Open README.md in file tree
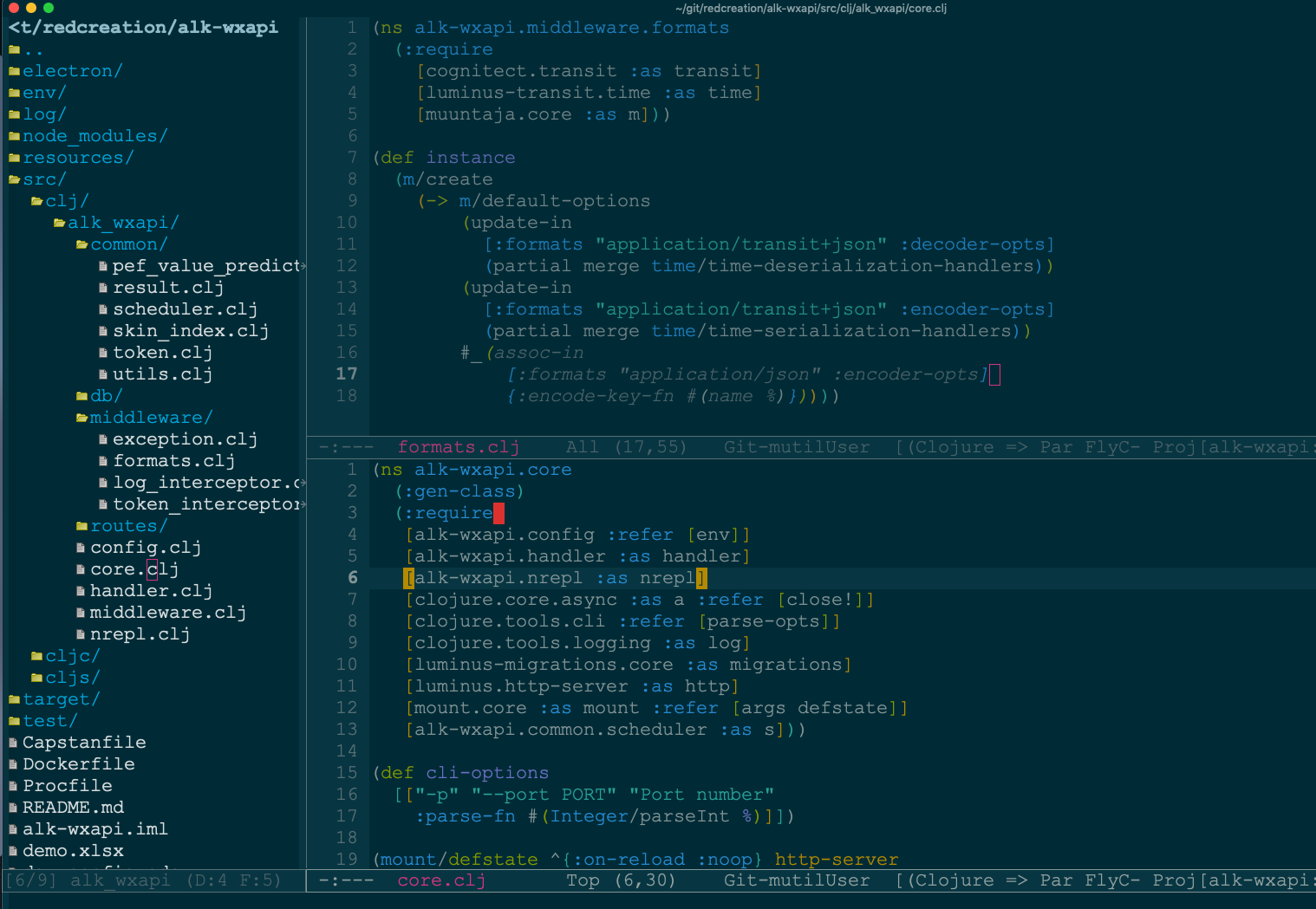The width and height of the screenshot is (1316, 909). click(x=73, y=808)
